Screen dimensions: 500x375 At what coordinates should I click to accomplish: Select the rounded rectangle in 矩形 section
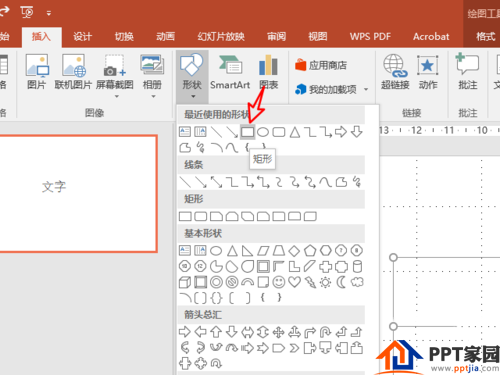[x=200, y=216]
